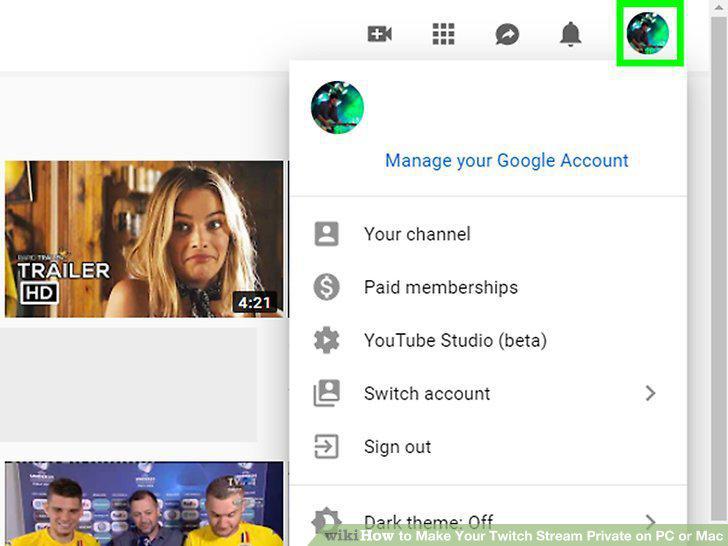Click the 4:21 duration badge
This screenshot has width=728, height=546.
coord(254,303)
